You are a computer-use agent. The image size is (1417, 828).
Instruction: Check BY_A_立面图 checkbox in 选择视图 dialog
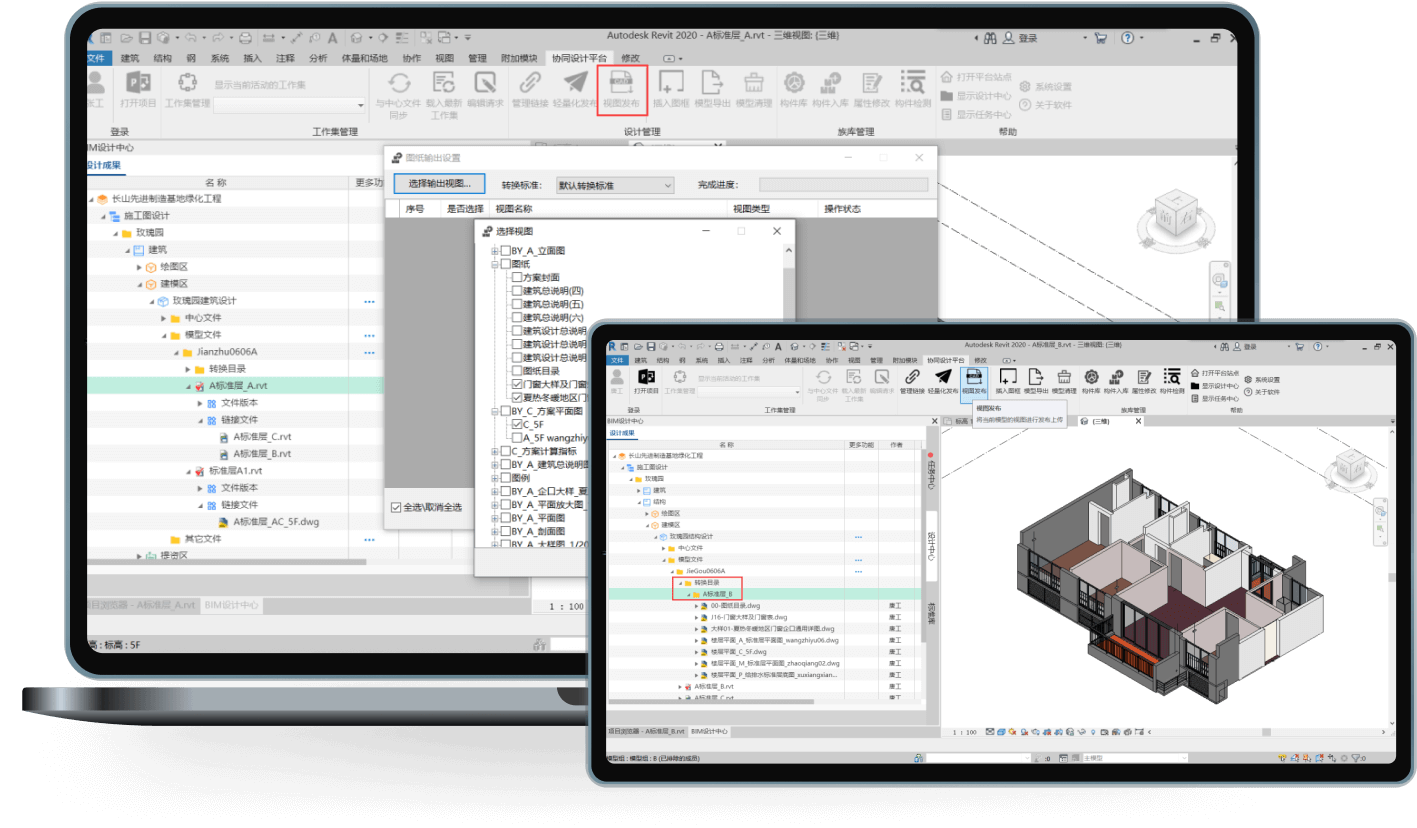(506, 251)
